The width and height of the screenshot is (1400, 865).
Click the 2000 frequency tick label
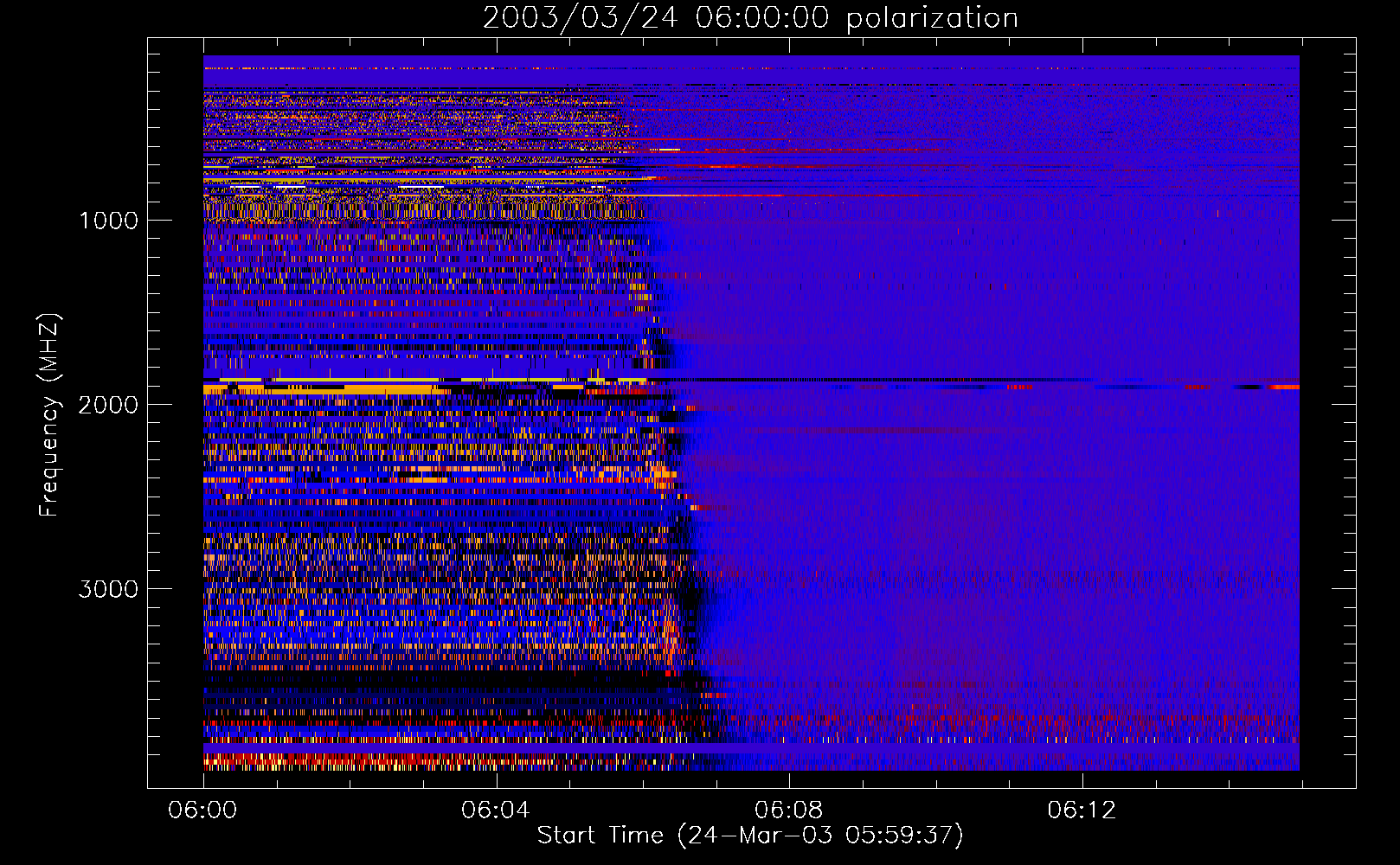(x=108, y=405)
